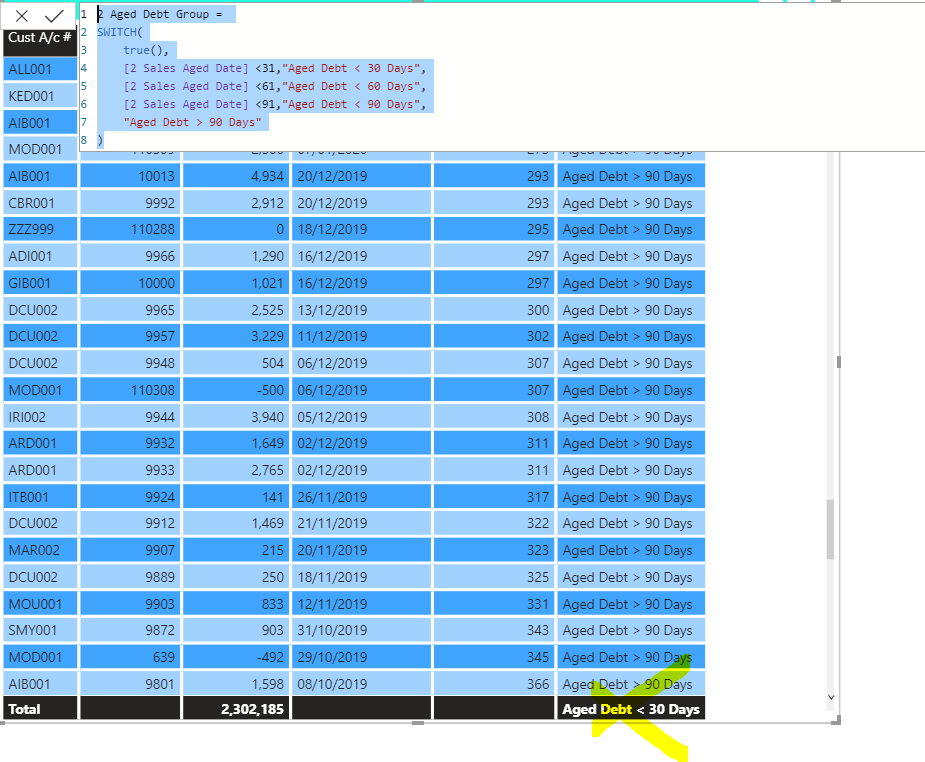Click the table's scroll down arrow
925x762 pixels.
[831, 697]
